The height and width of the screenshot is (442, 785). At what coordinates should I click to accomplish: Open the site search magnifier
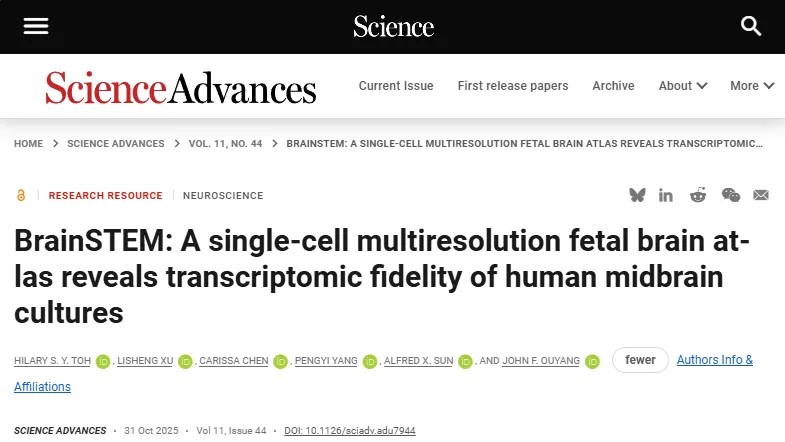[x=751, y=27]
